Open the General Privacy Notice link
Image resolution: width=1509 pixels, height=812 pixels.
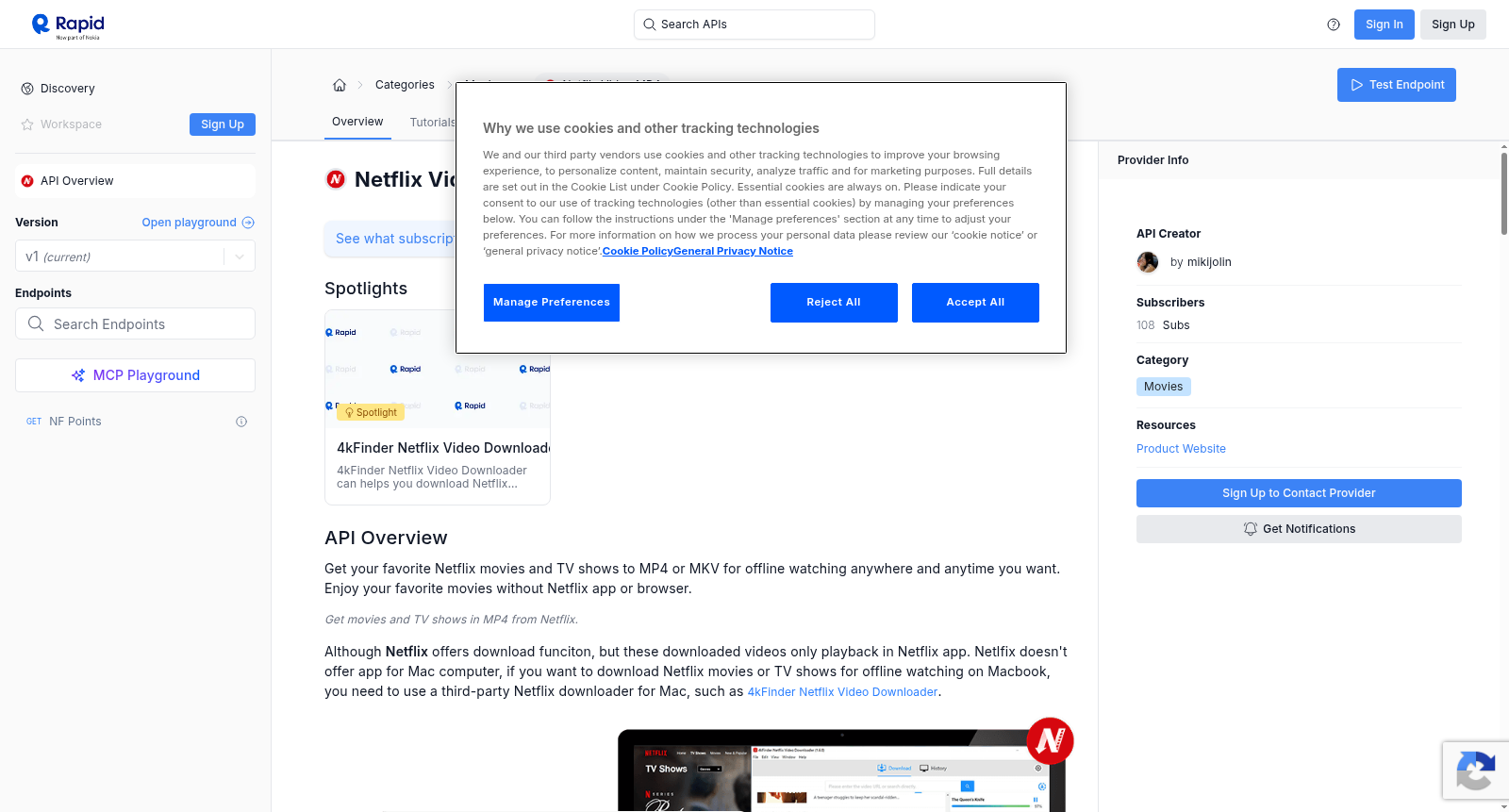pos(734,251)
